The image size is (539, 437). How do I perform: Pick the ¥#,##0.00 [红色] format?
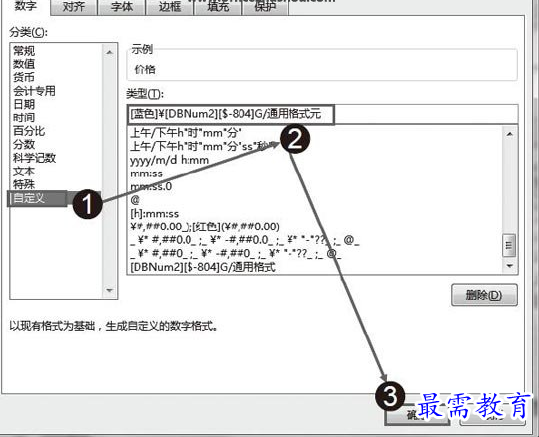[205, 227]
